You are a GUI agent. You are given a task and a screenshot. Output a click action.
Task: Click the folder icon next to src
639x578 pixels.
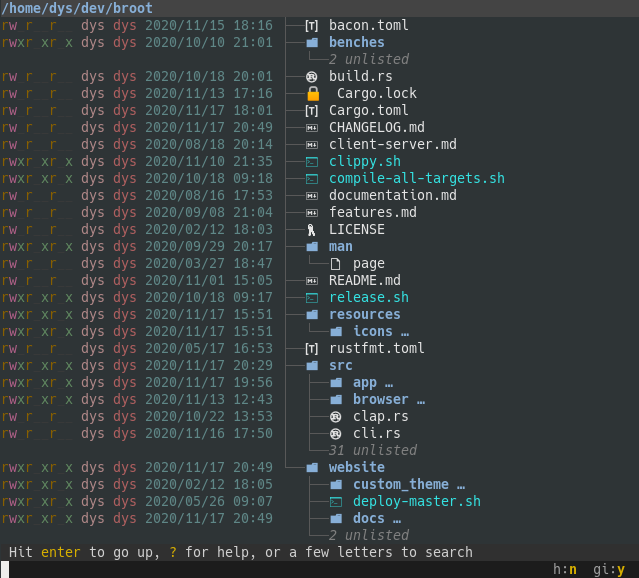[312, 366]
